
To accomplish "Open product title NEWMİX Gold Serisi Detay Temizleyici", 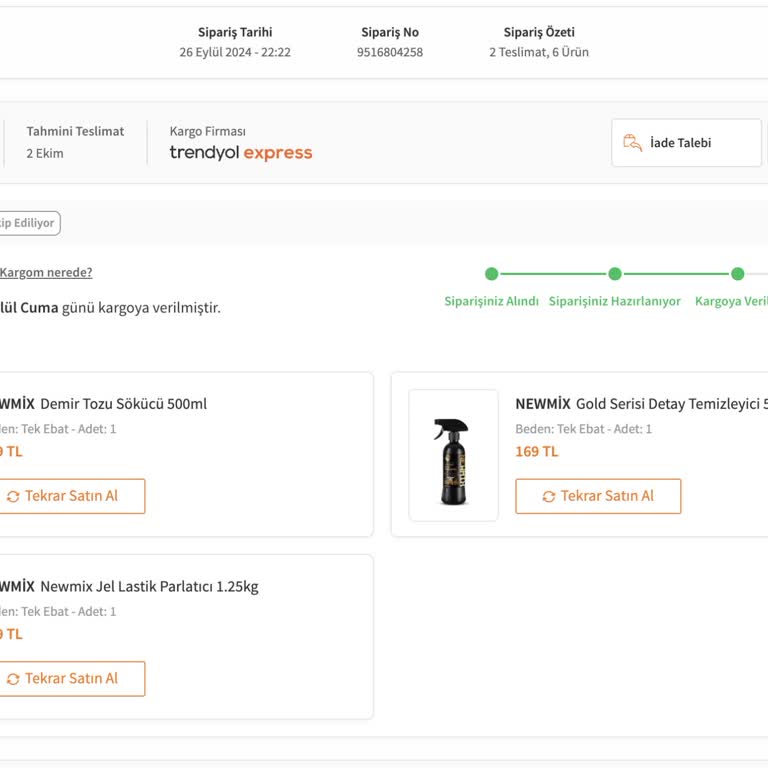I will click(x=641, y=404).
